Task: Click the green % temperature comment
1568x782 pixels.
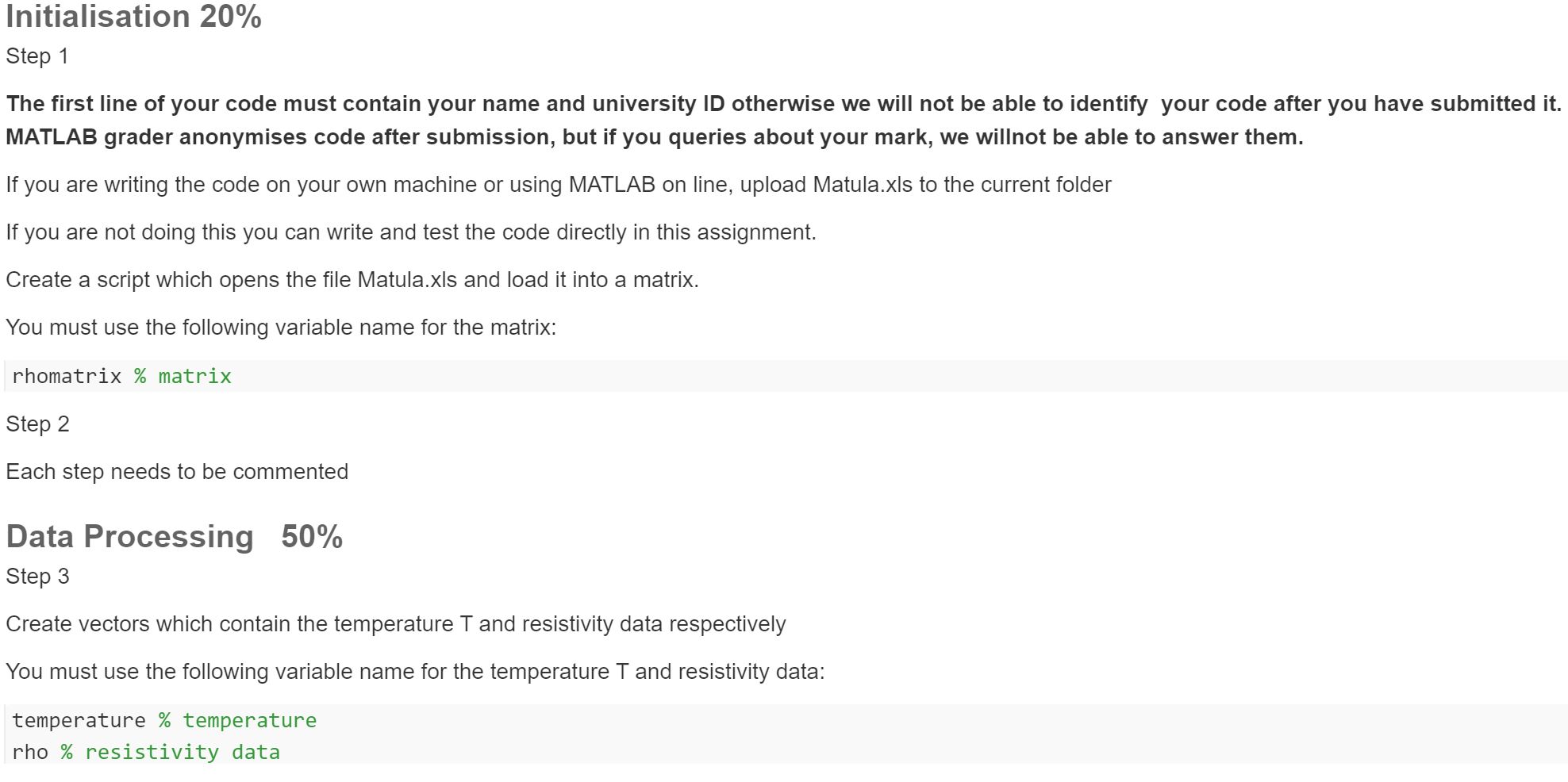Action: [x=237, y=720]
